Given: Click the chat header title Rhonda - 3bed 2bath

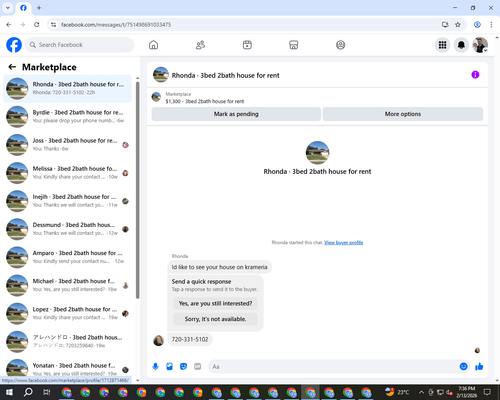Looking at the screenshot, I should click(225, 75).
